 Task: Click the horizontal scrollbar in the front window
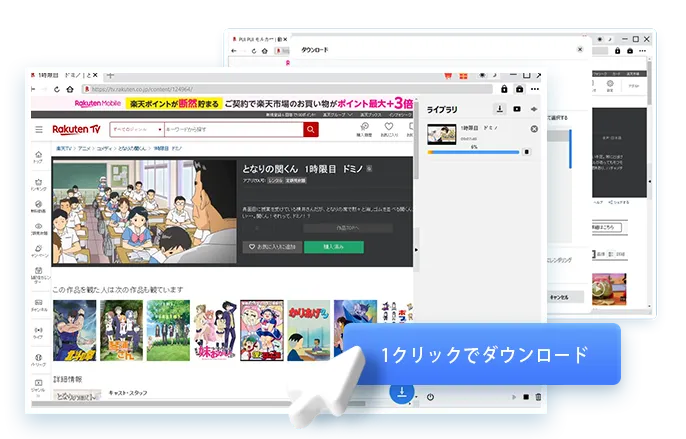click(198, 403)
